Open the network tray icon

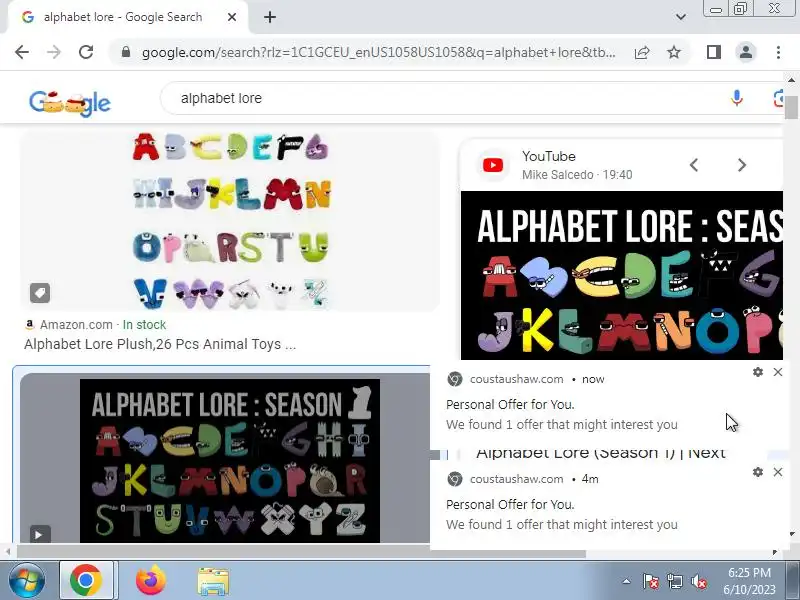[674, 581]
